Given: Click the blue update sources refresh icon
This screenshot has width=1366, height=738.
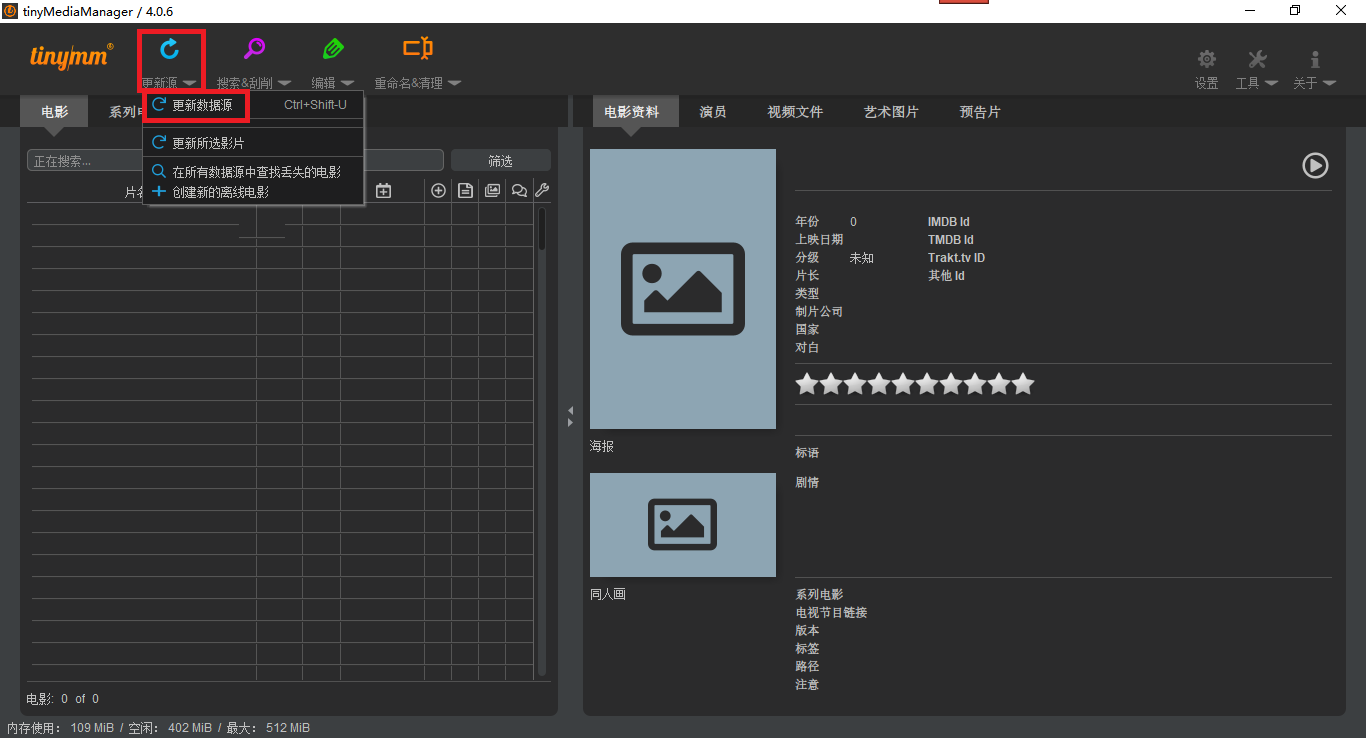Looking at the screenshot, I should 170,48.
